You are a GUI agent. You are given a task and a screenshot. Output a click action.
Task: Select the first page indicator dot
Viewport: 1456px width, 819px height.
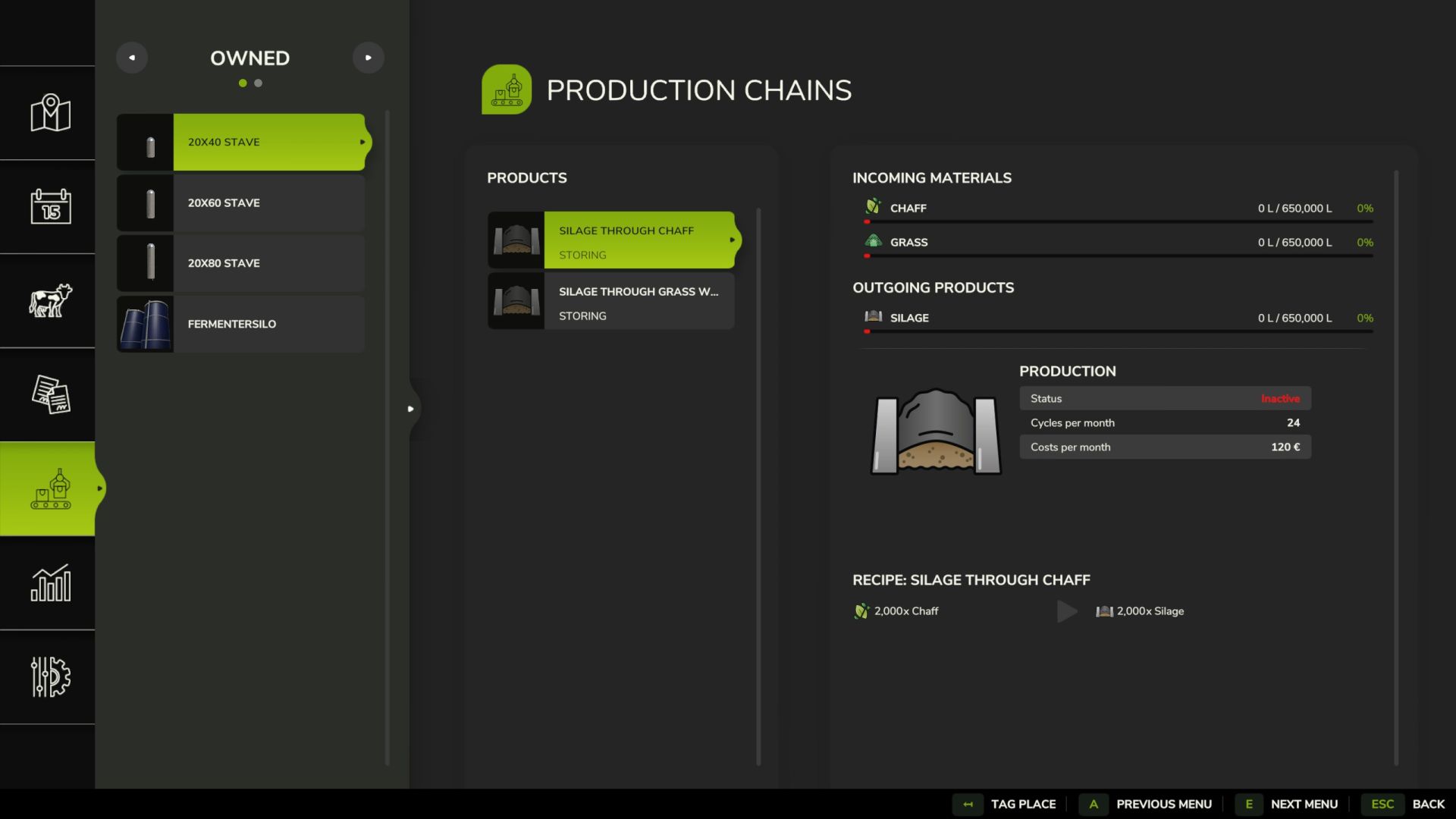point(243,83)
